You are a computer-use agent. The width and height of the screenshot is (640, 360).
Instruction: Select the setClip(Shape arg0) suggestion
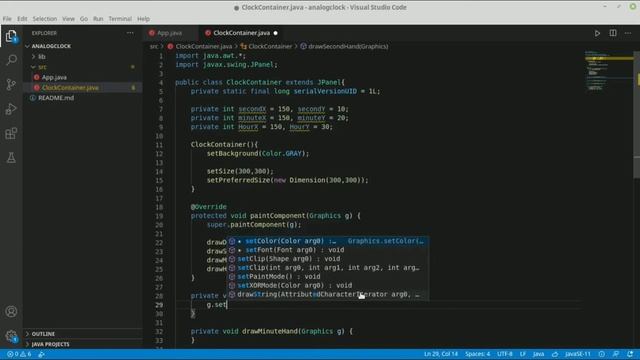tap(328, 259)
